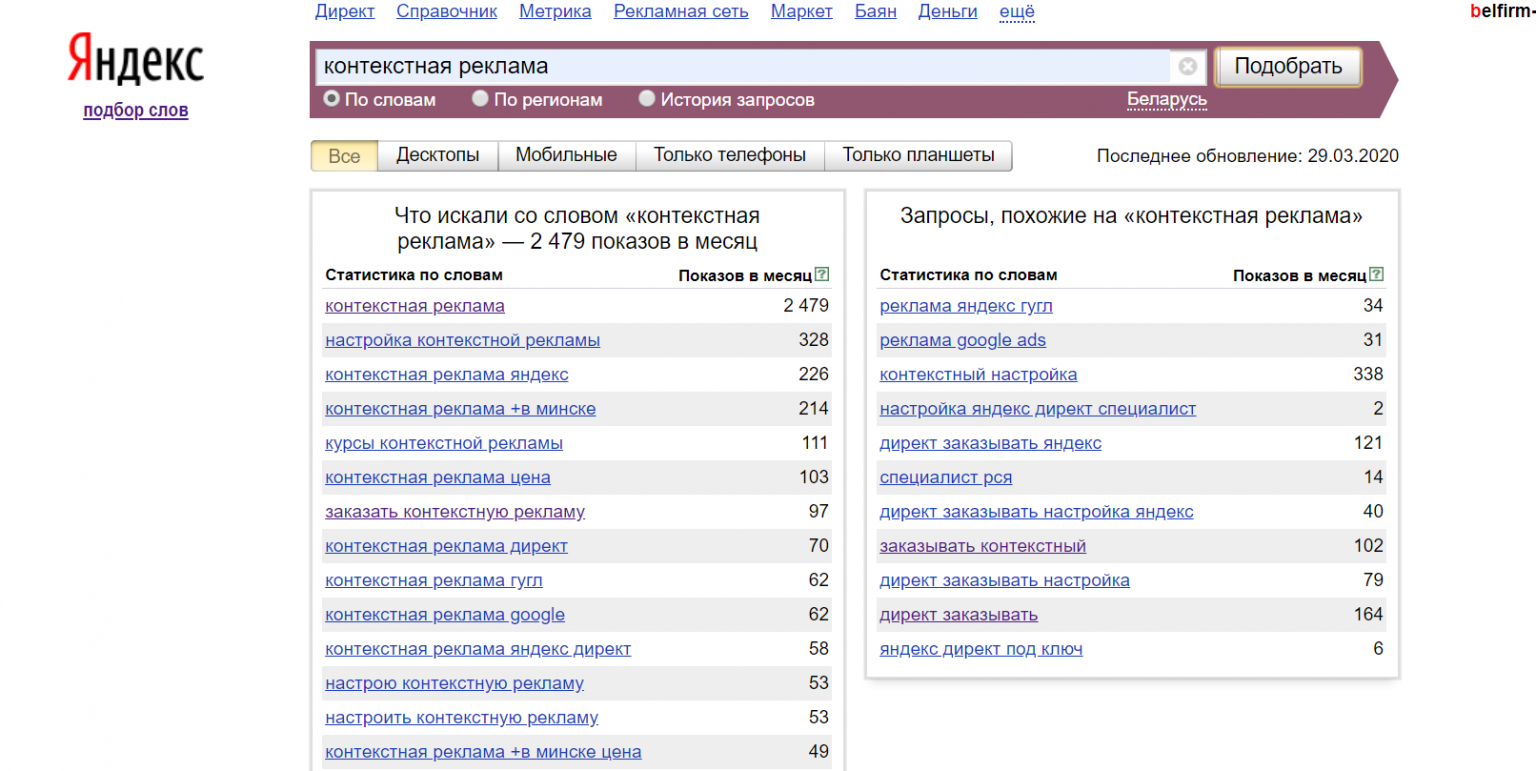This screenshot has height=771, width=1536.
Task: Open the 'Директ' link in top navigation
Action: (x=344, y=12)
